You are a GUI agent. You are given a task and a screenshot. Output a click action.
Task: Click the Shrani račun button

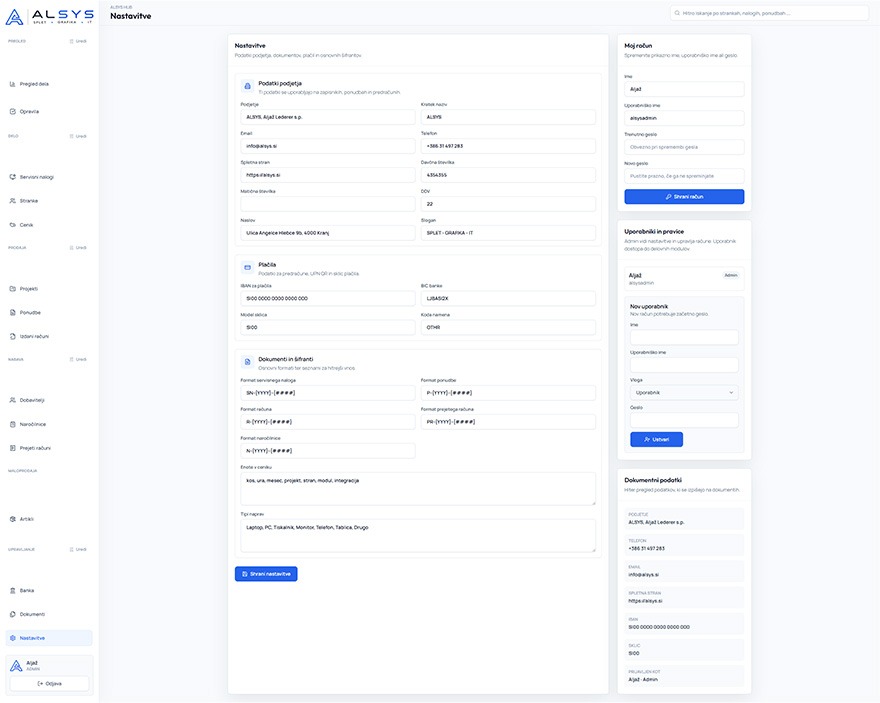tap(684, 197)
